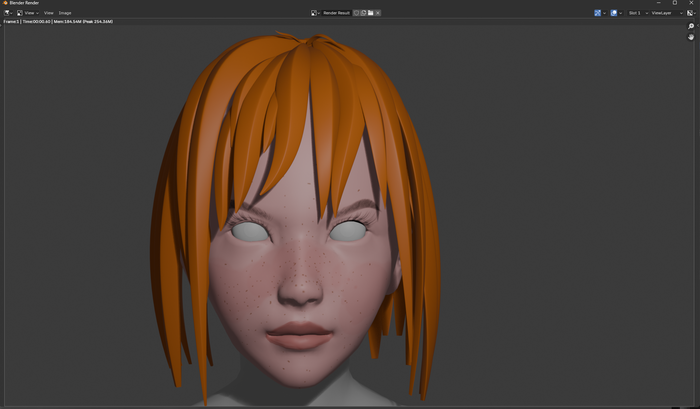Open the editor type selector icon
Viewport: 700px width, 409px height.
(7, 13)
